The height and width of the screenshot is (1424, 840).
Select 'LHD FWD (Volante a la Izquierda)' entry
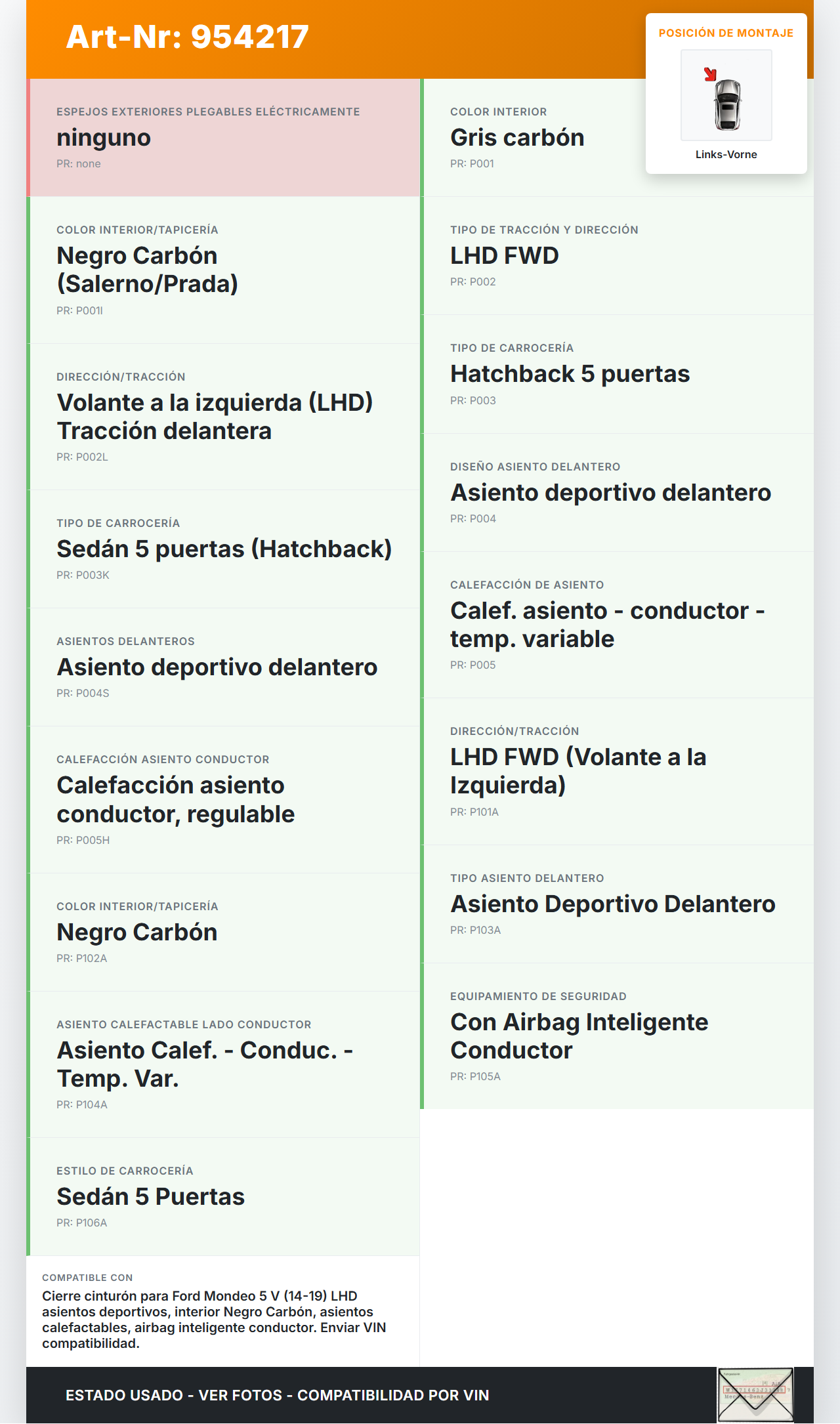pos(577,771)
